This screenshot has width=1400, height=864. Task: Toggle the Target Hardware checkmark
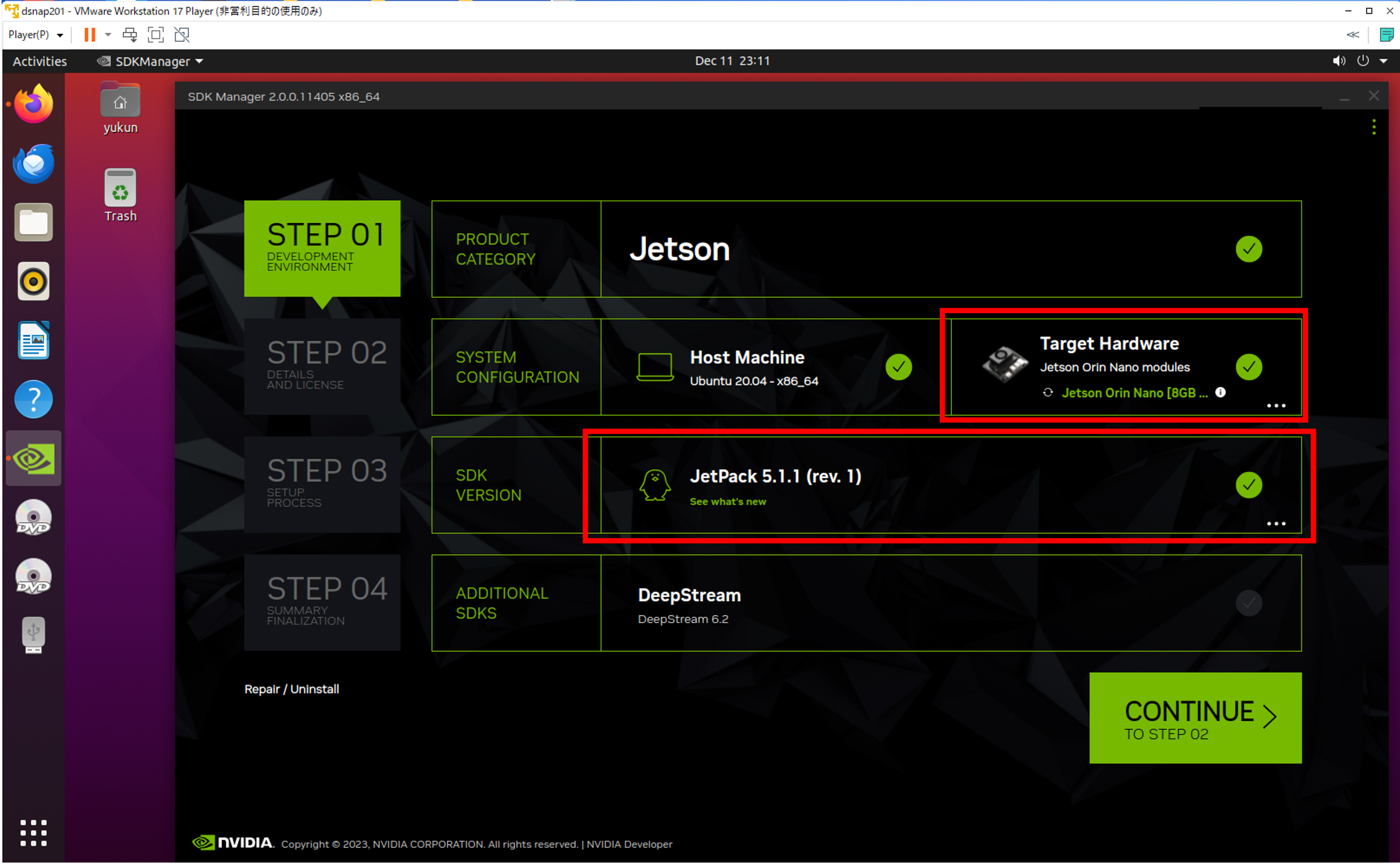[1249, 367]
